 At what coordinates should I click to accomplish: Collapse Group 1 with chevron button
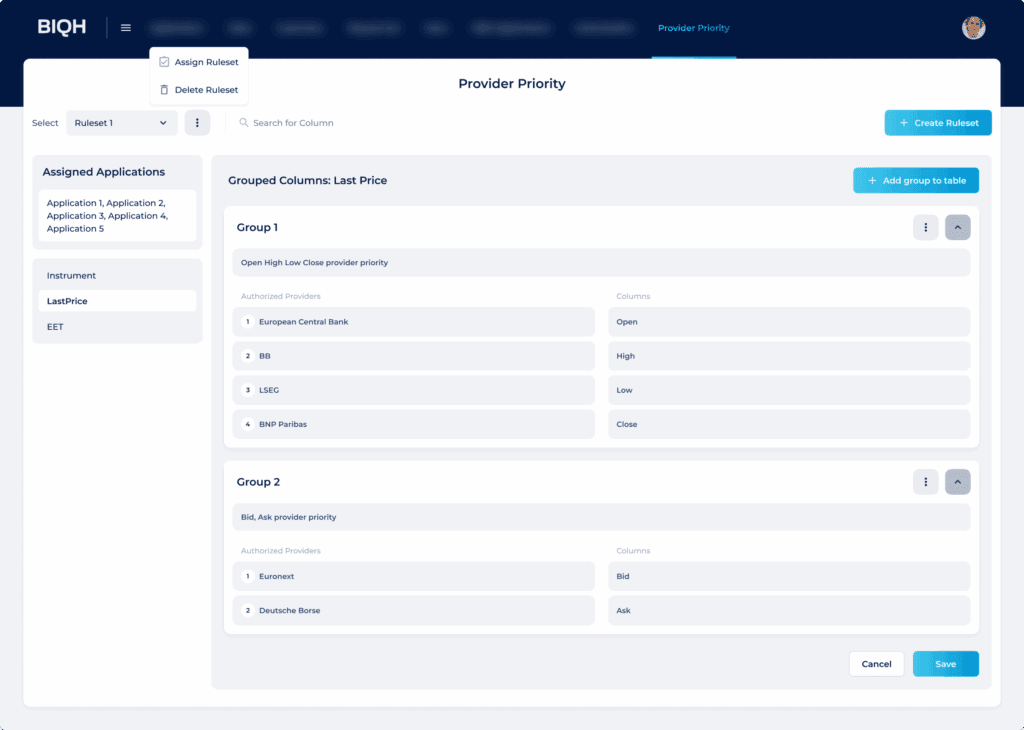pos(957,228)
